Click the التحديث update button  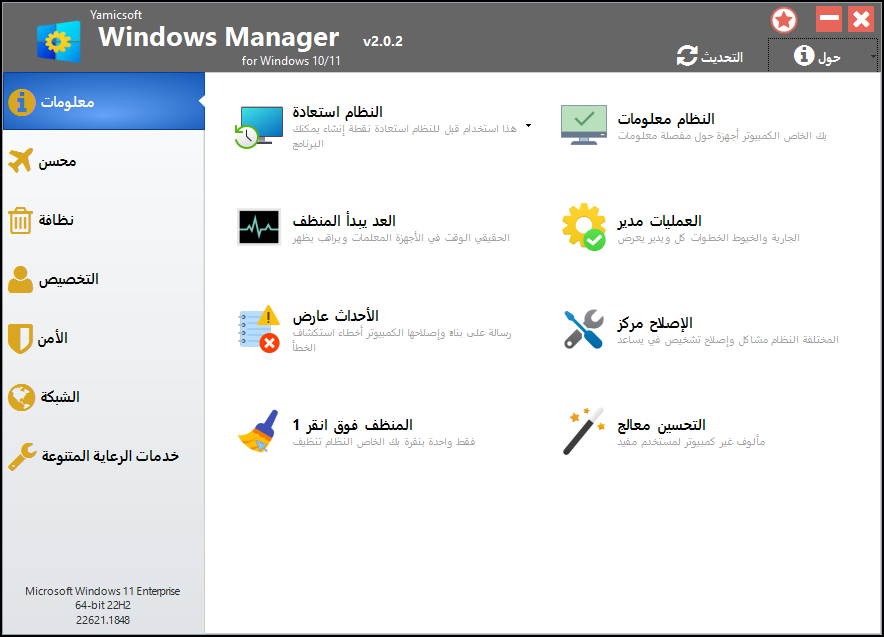click(710, 56)
